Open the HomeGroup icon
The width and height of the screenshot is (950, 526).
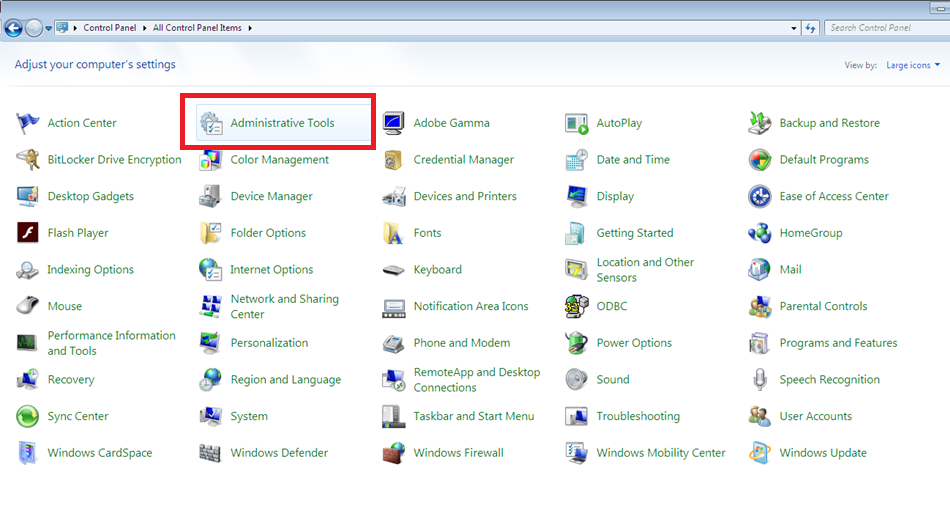760,233
